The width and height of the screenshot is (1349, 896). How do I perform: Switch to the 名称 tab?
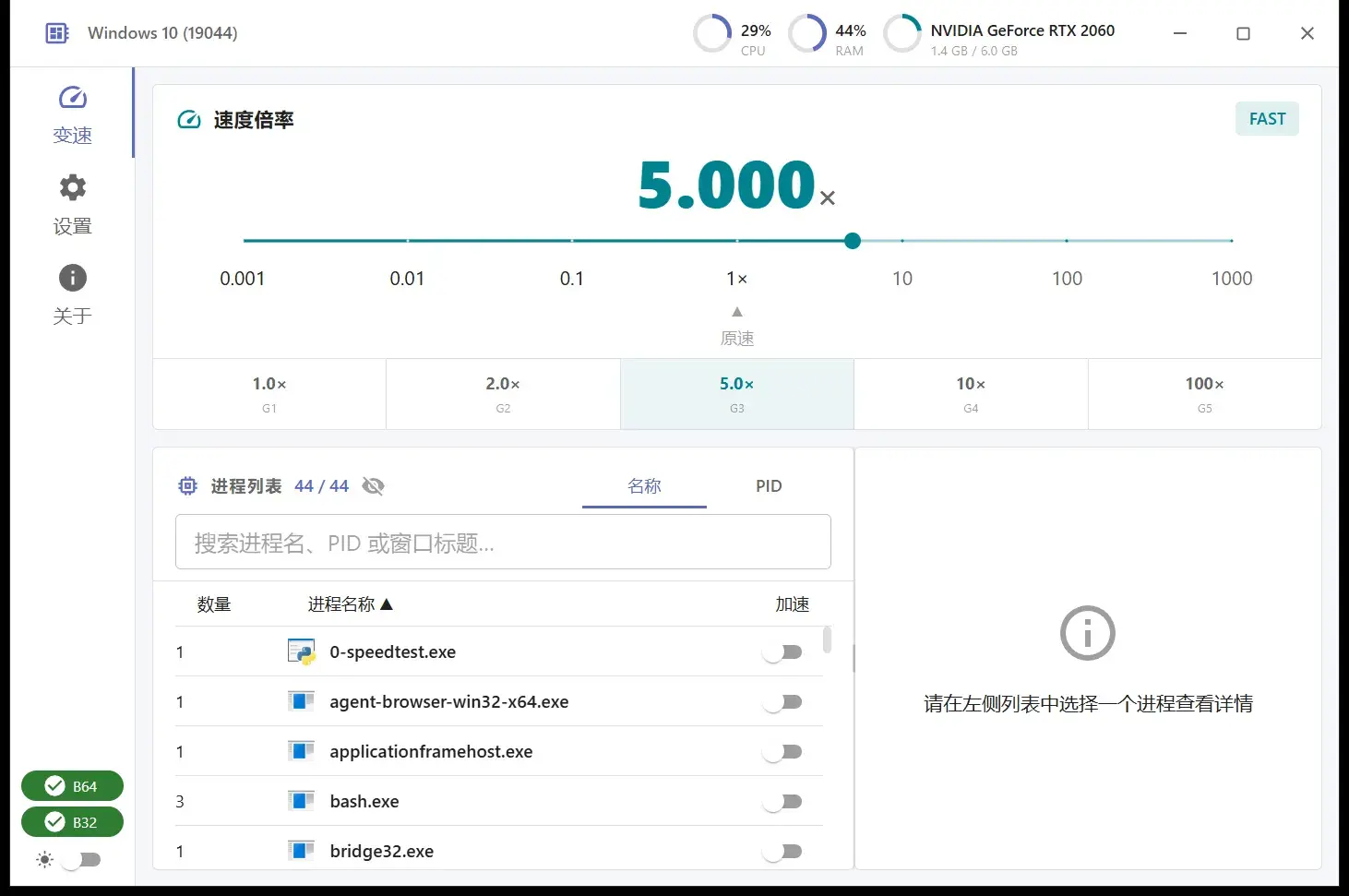coord(644,486)
